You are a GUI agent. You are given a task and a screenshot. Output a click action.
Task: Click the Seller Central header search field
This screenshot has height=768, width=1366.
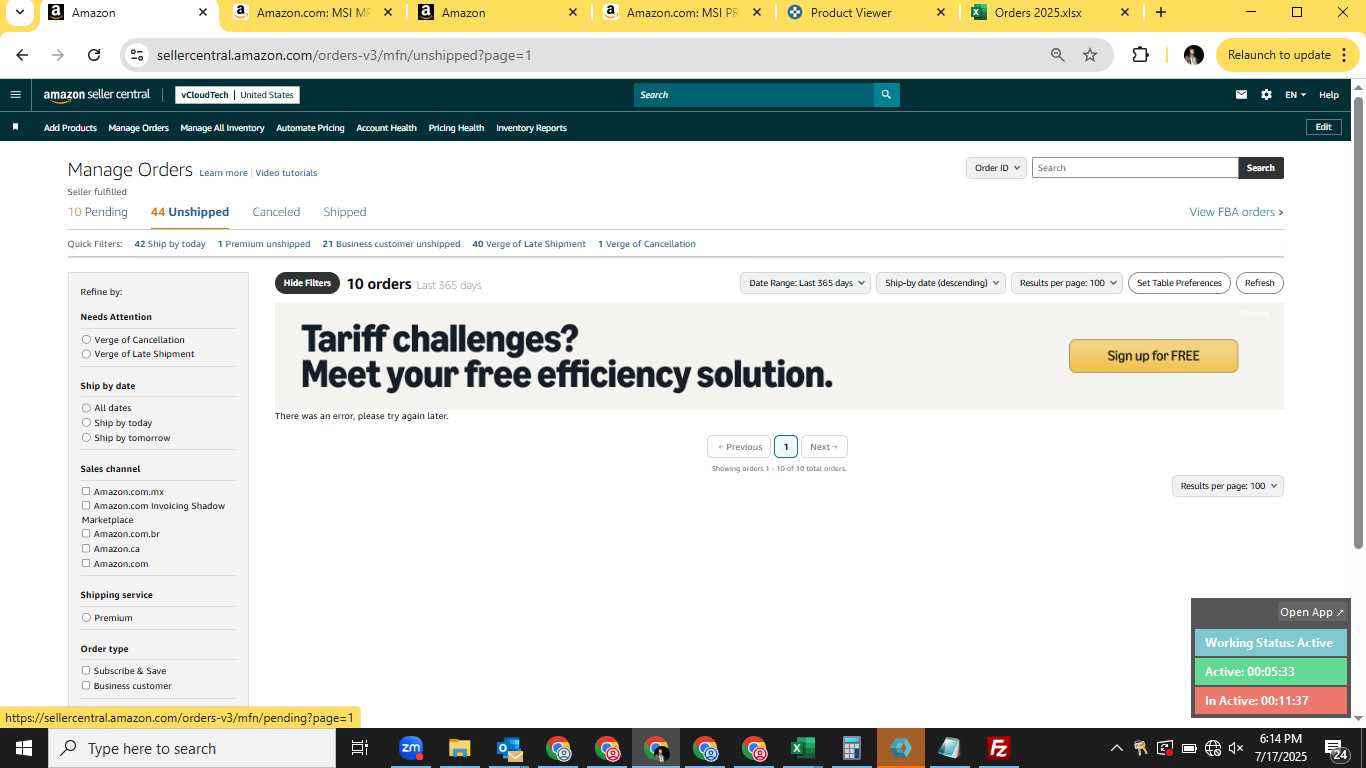[754, 95]
